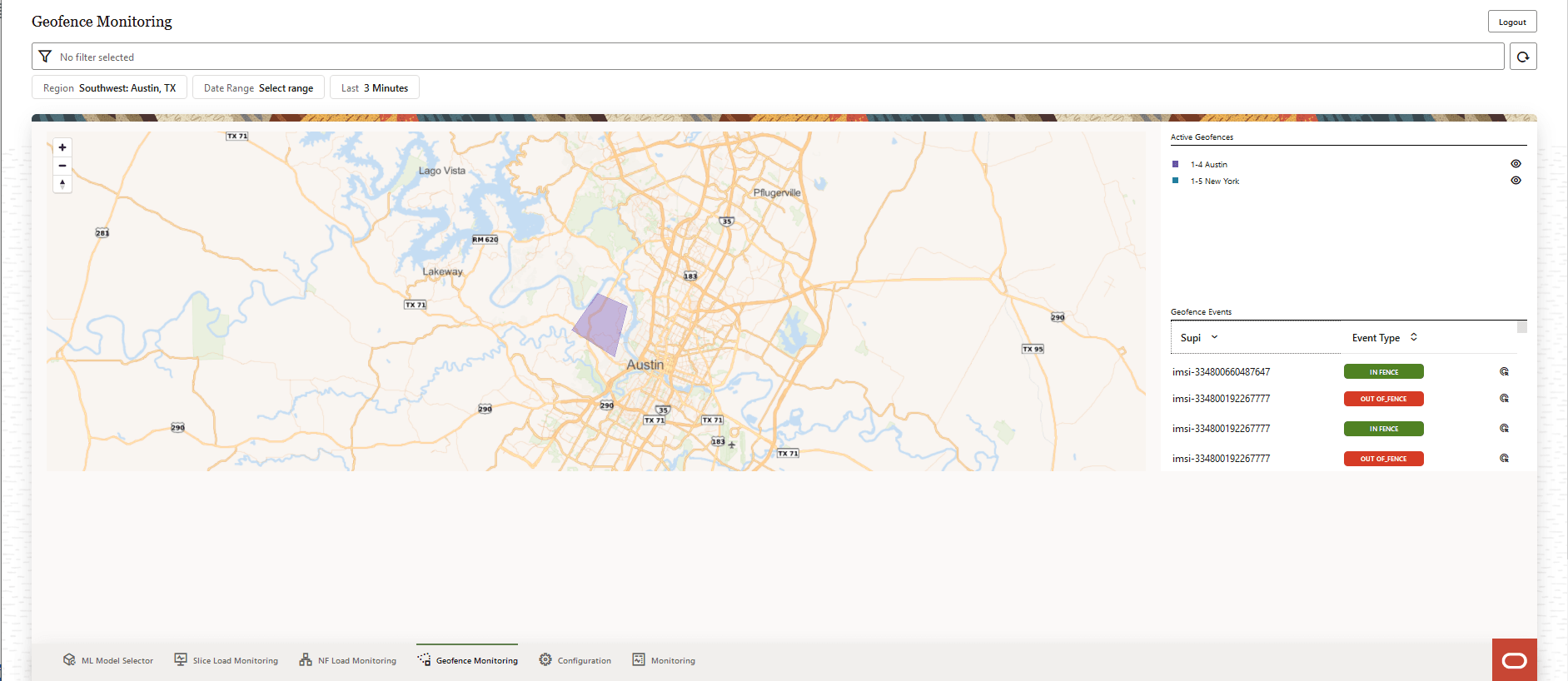Select the imsi-334800660487647 event row text
This screenshot has height=681, width=1568.
click(1221, 372)
